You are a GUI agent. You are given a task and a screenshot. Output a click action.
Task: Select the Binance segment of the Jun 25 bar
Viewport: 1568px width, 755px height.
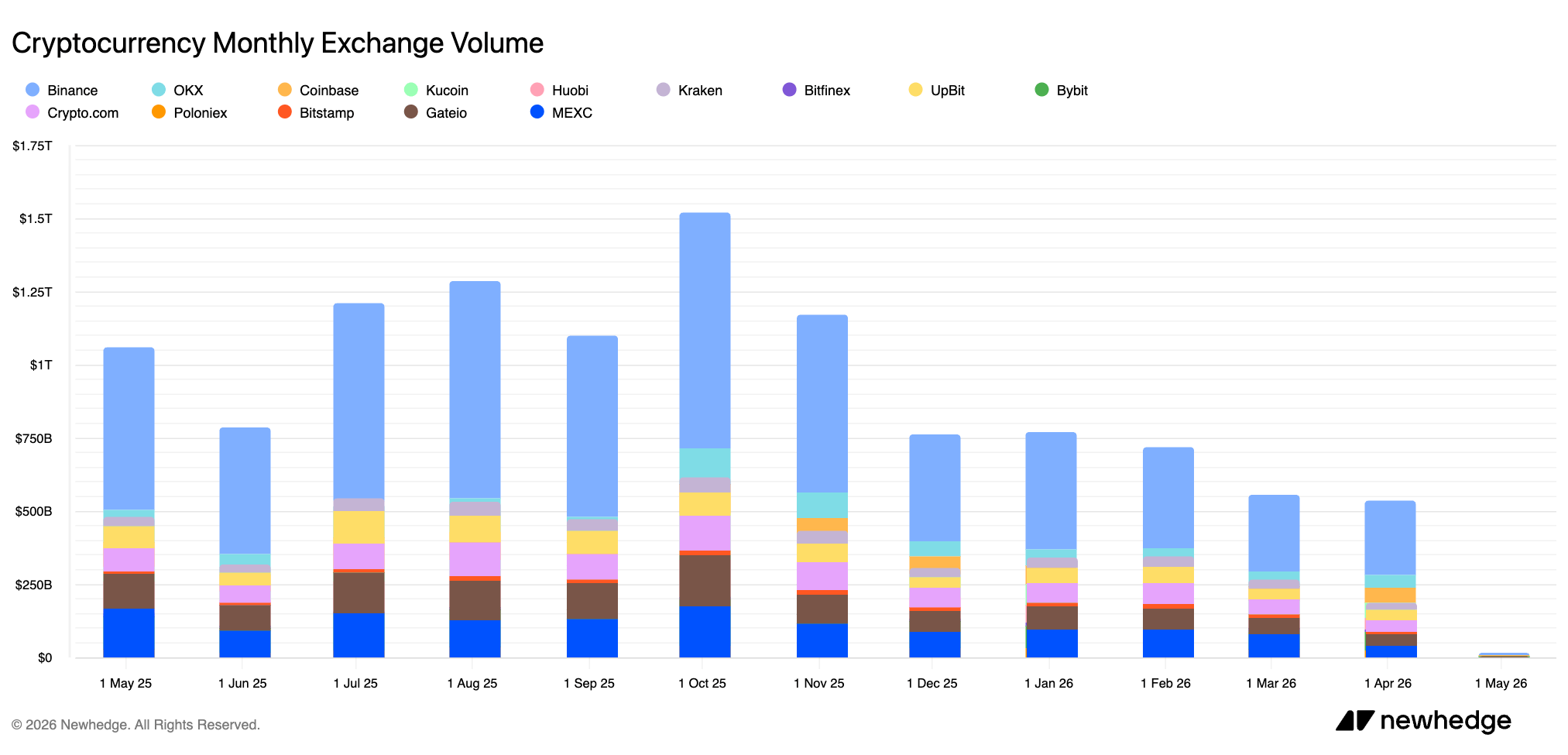[x=245, y=491]
